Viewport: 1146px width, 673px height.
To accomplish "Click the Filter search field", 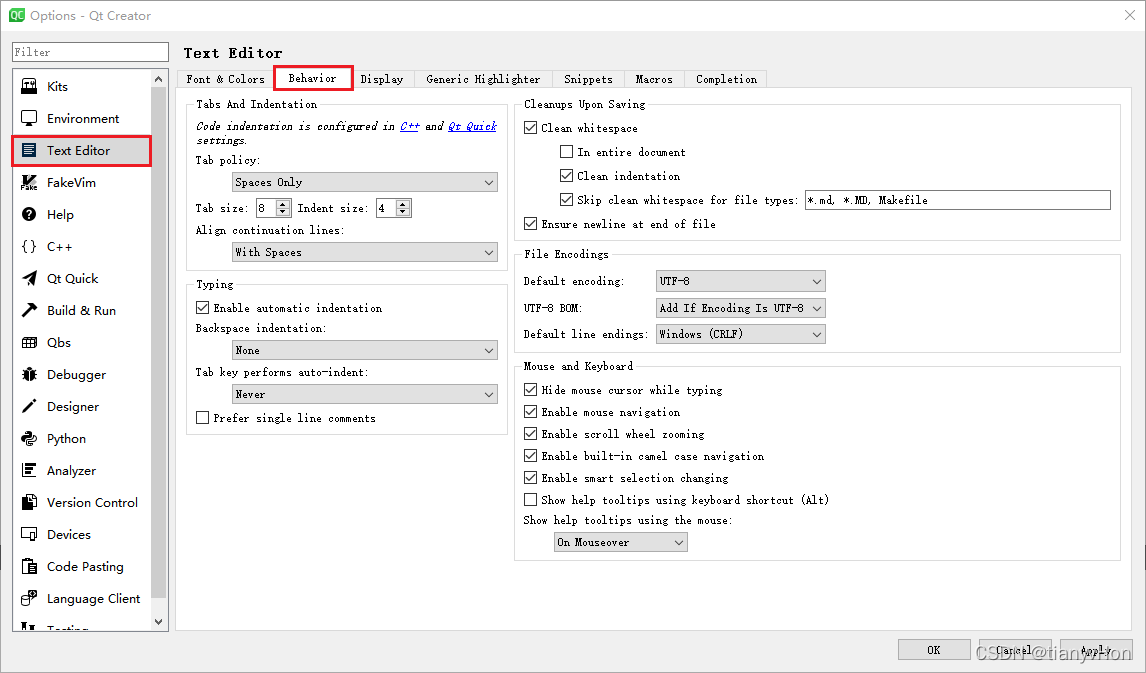I will [91, 52].
